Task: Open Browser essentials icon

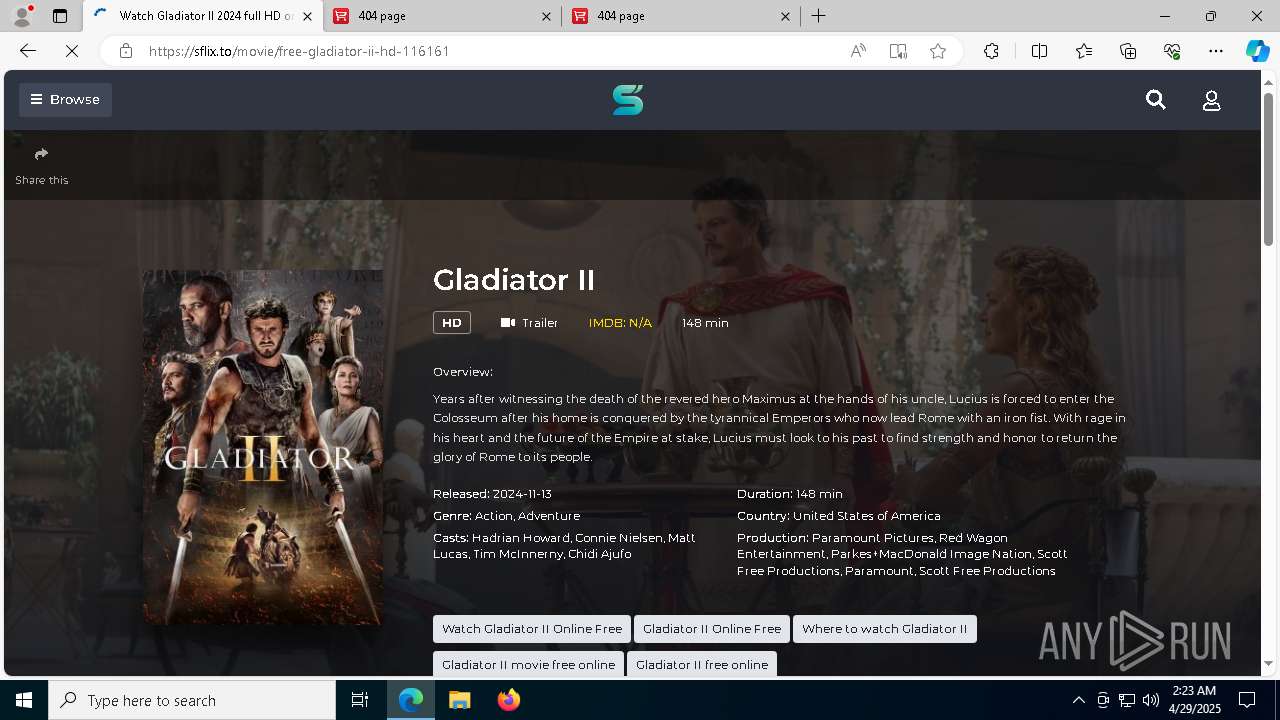Action: pos(1172,51)
